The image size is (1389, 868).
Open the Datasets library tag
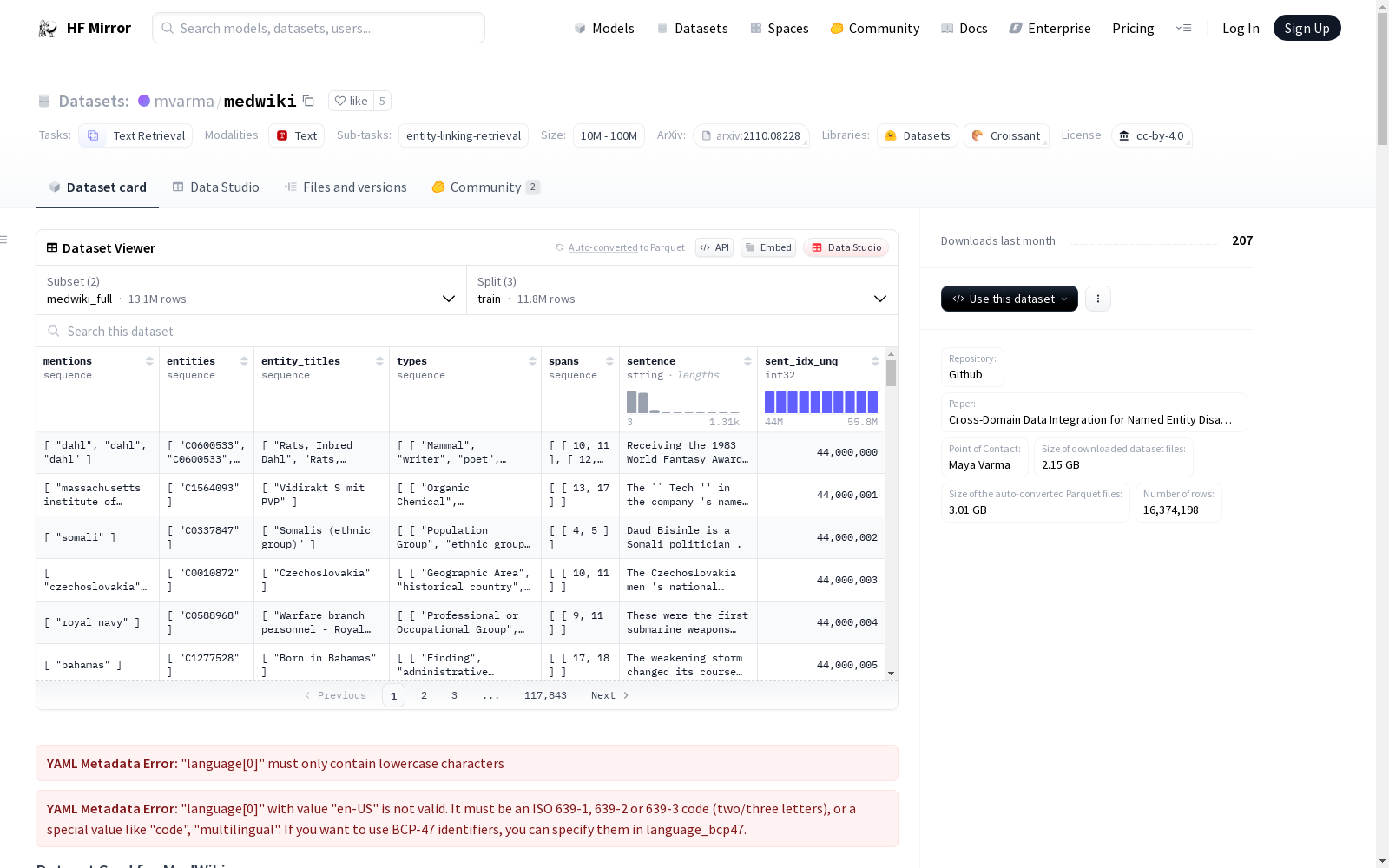pos(918,135)
